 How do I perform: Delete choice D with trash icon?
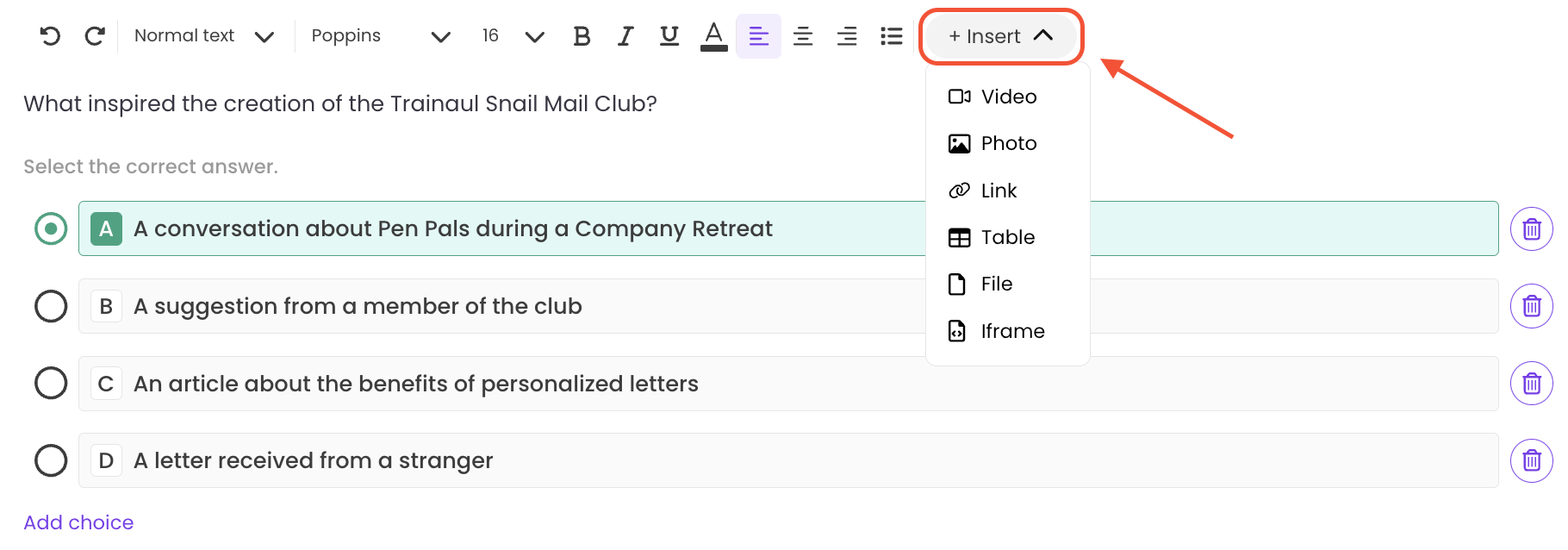[1532, 460]
